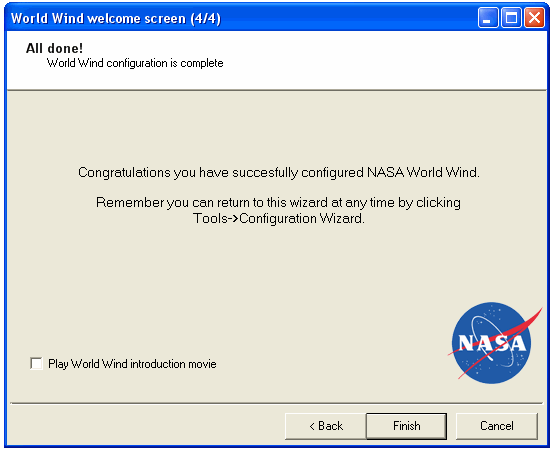Screen dimensions: 553x452
Task: Maximize the World Wind welcome window
Action: coord(511,18)
